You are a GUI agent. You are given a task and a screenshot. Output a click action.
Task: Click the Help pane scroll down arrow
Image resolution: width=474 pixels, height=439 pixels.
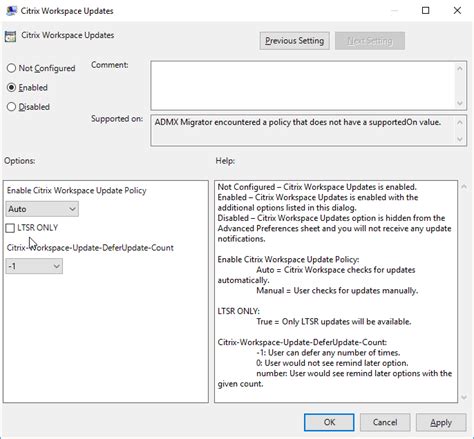pos(464,397)
